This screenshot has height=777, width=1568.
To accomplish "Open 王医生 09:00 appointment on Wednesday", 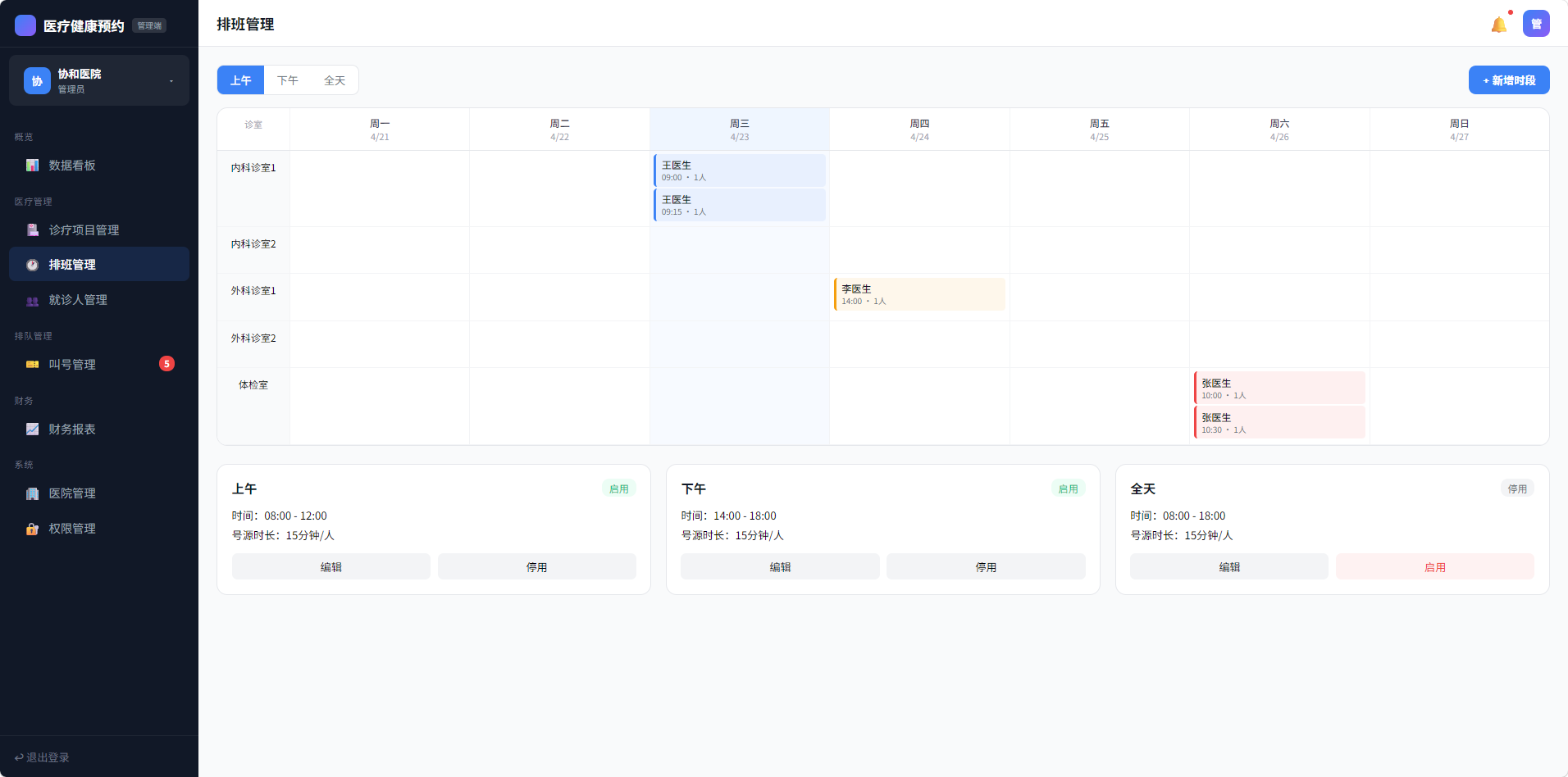I will tap(739, 170).
